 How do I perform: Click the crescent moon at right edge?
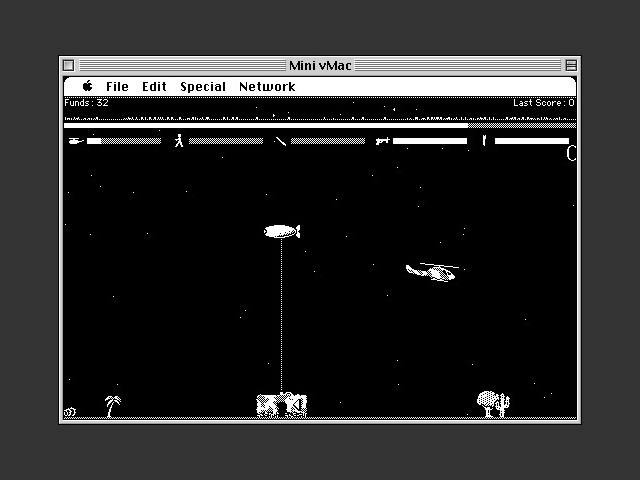(x=571, y=153)
